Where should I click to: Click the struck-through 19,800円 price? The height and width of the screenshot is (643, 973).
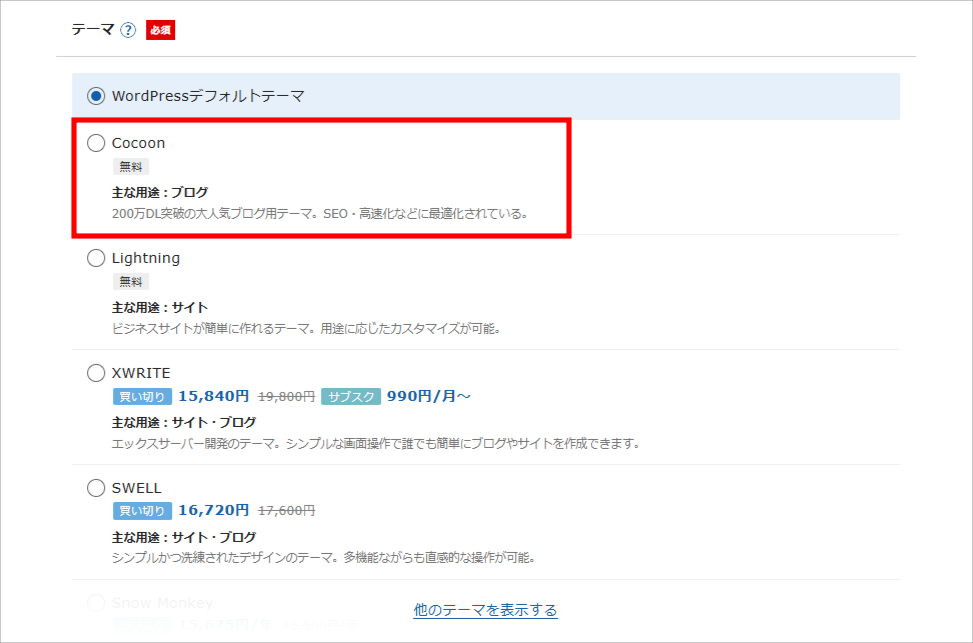[x=286, y=396]
